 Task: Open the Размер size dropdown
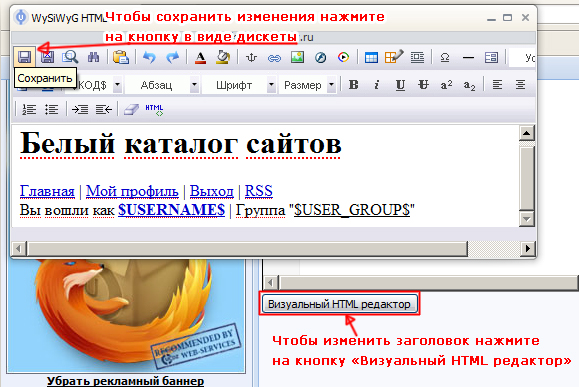tap(332, 85)
